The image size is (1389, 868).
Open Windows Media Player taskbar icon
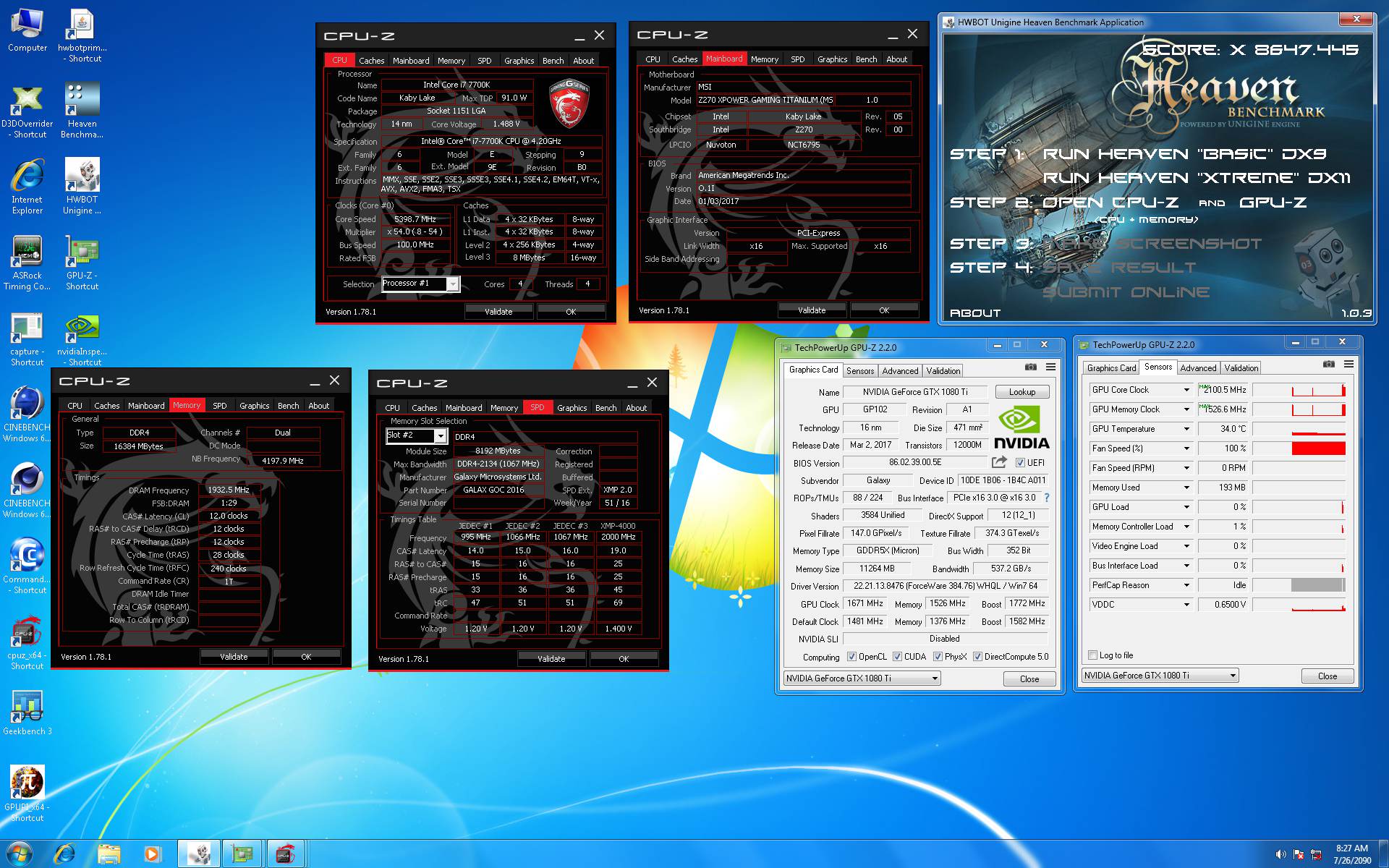click(x=152, y=854)
